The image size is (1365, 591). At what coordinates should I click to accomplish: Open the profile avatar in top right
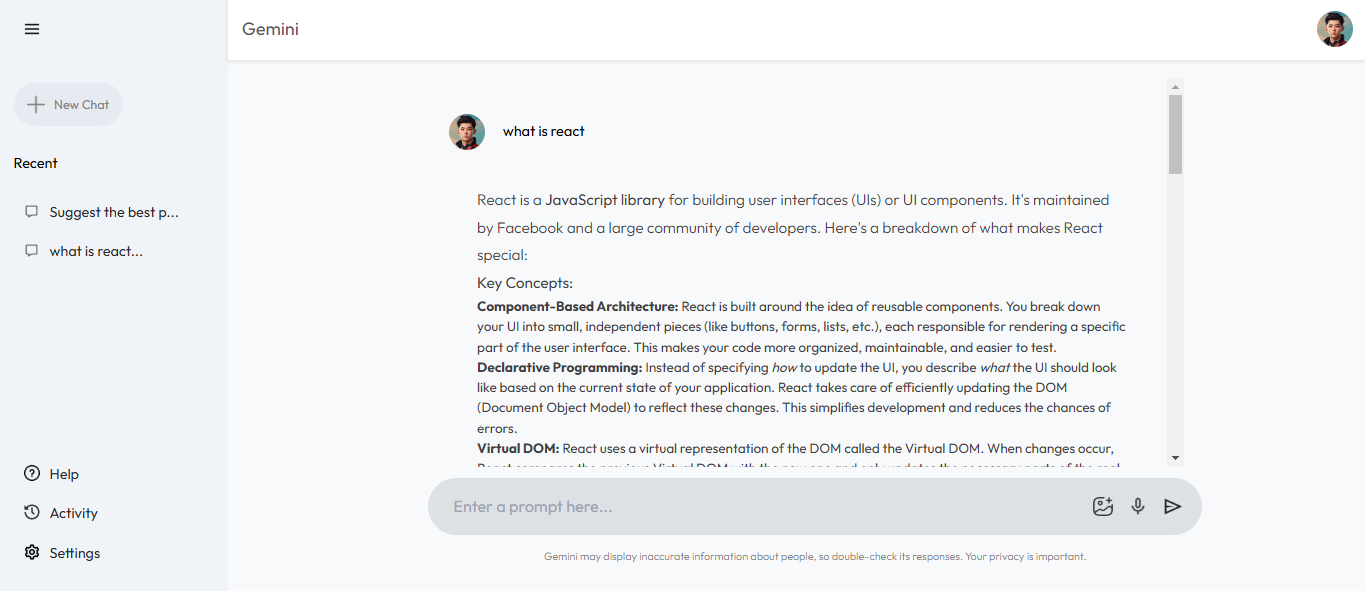pos(1334,29)
